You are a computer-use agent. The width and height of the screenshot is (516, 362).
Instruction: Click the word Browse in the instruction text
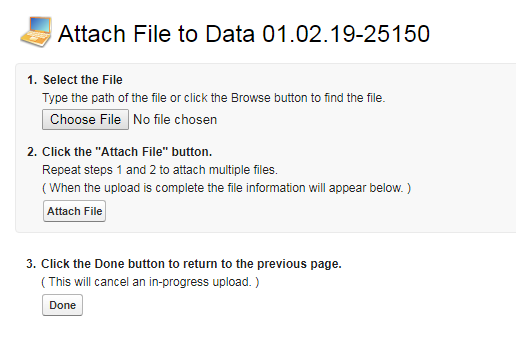[251, 98]
